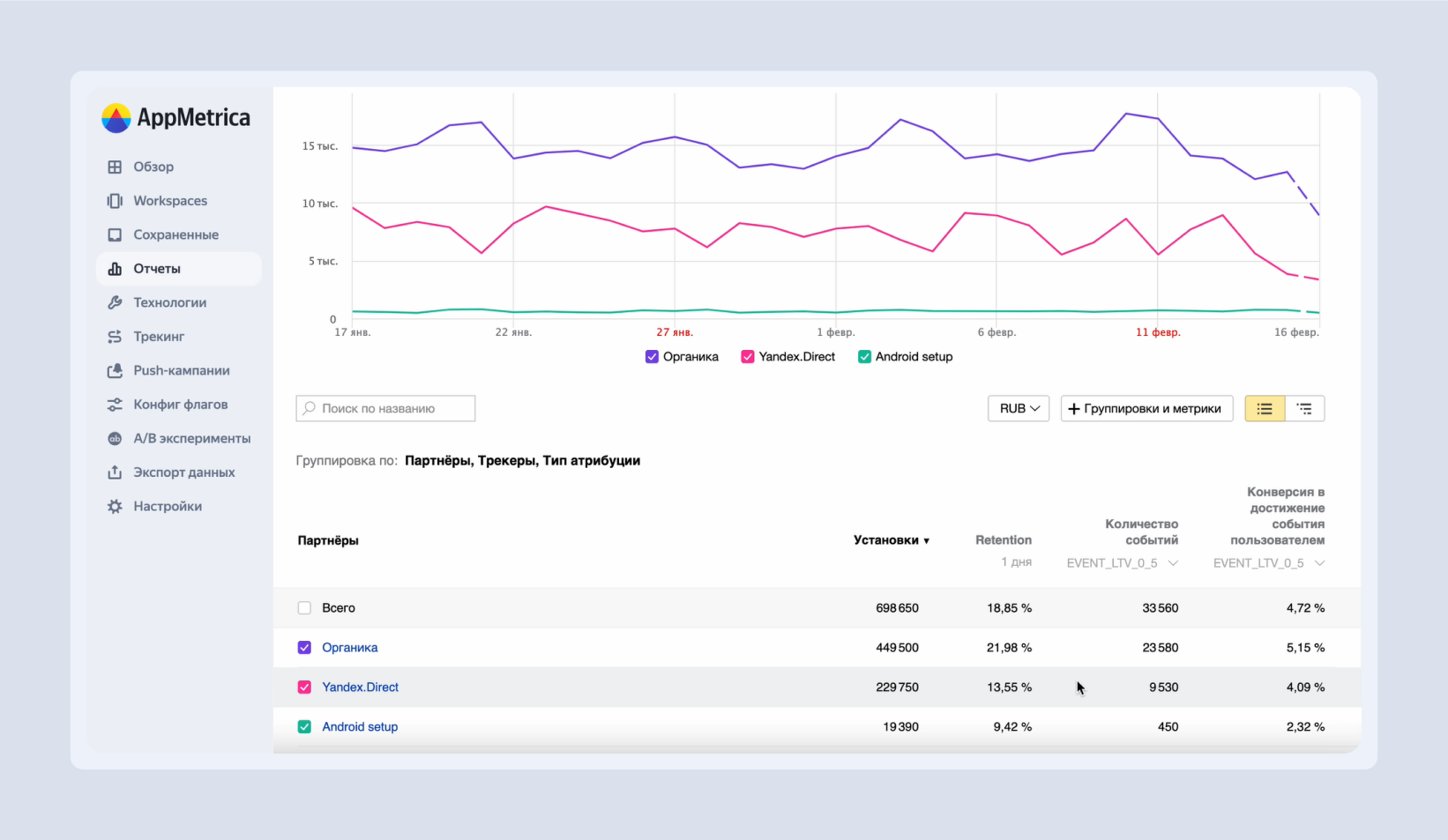Click the Настройки gear icon
The width and height of the screenshot is (1448, 840).
click(x=115, y=507)
